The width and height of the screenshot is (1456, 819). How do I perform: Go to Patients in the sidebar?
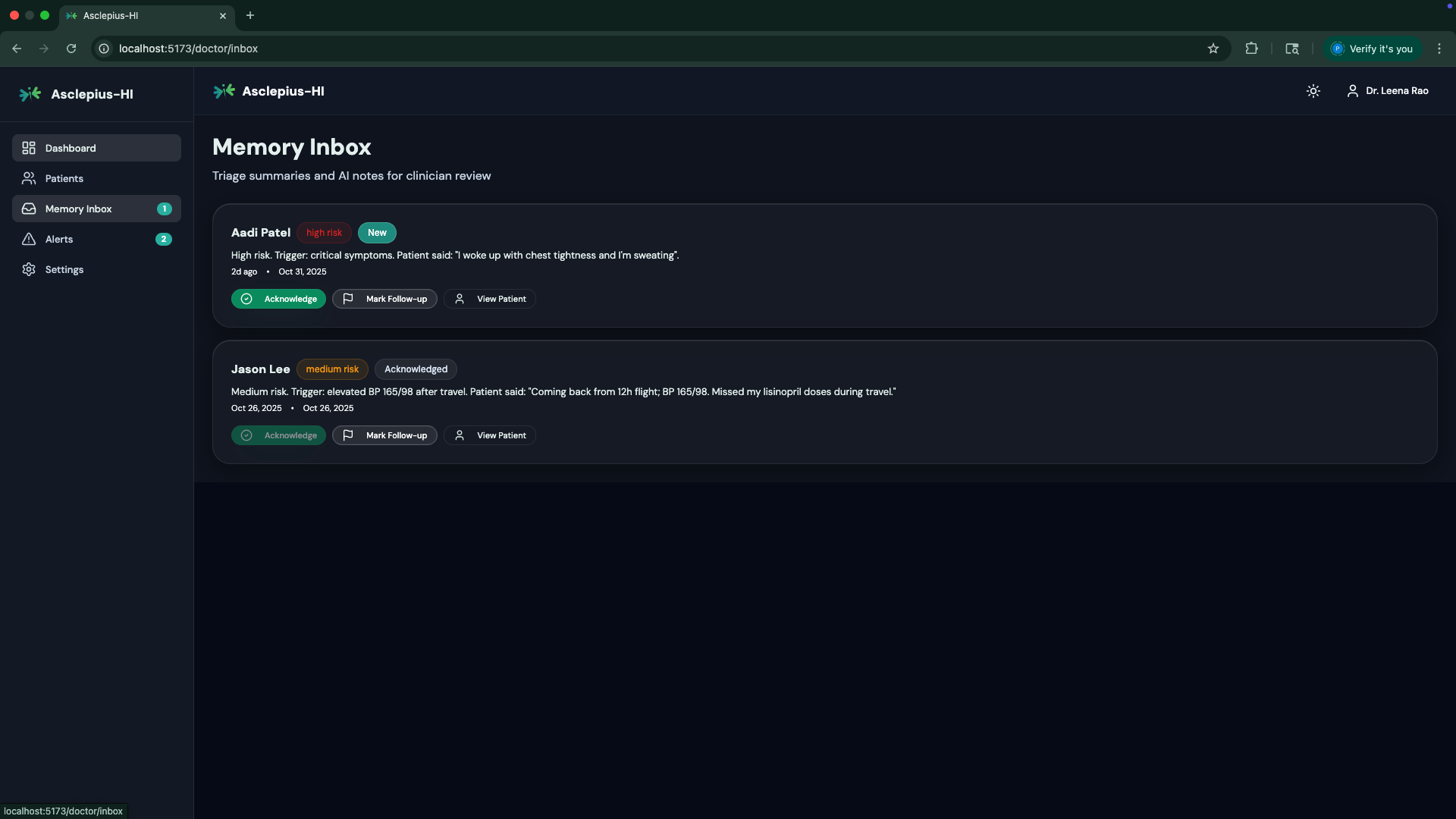(64, 178)
